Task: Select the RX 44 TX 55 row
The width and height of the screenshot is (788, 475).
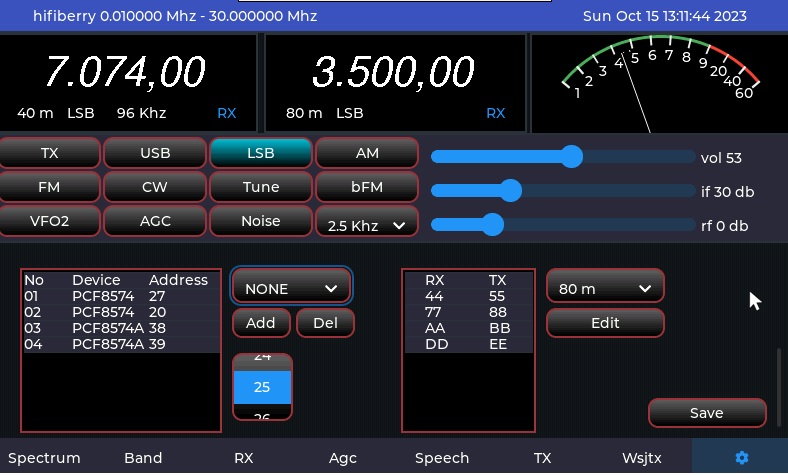Action: (x=468, y=296)
